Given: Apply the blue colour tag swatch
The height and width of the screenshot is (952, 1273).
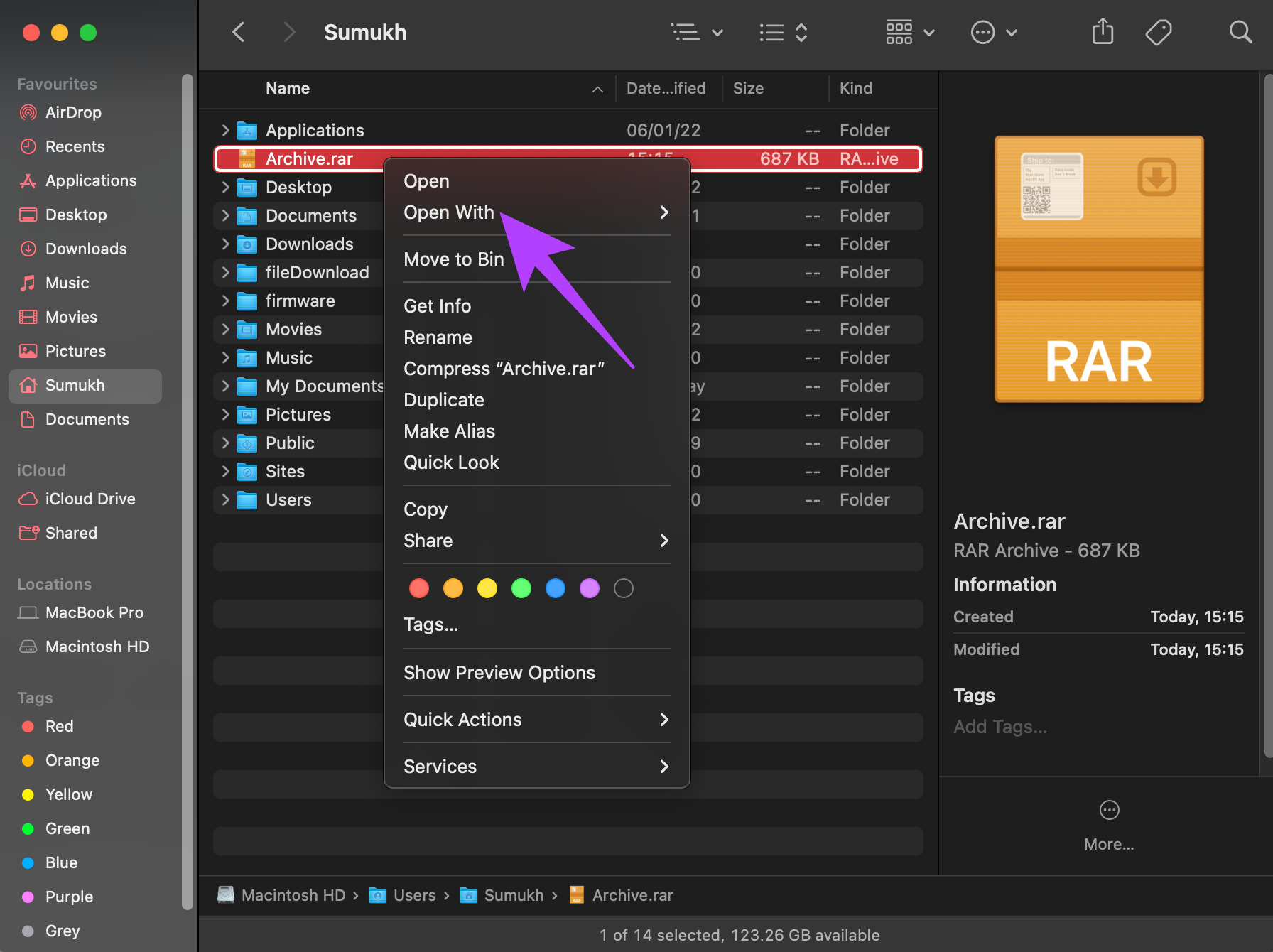Looking at the screenshot, I should [x=556, y=588].
